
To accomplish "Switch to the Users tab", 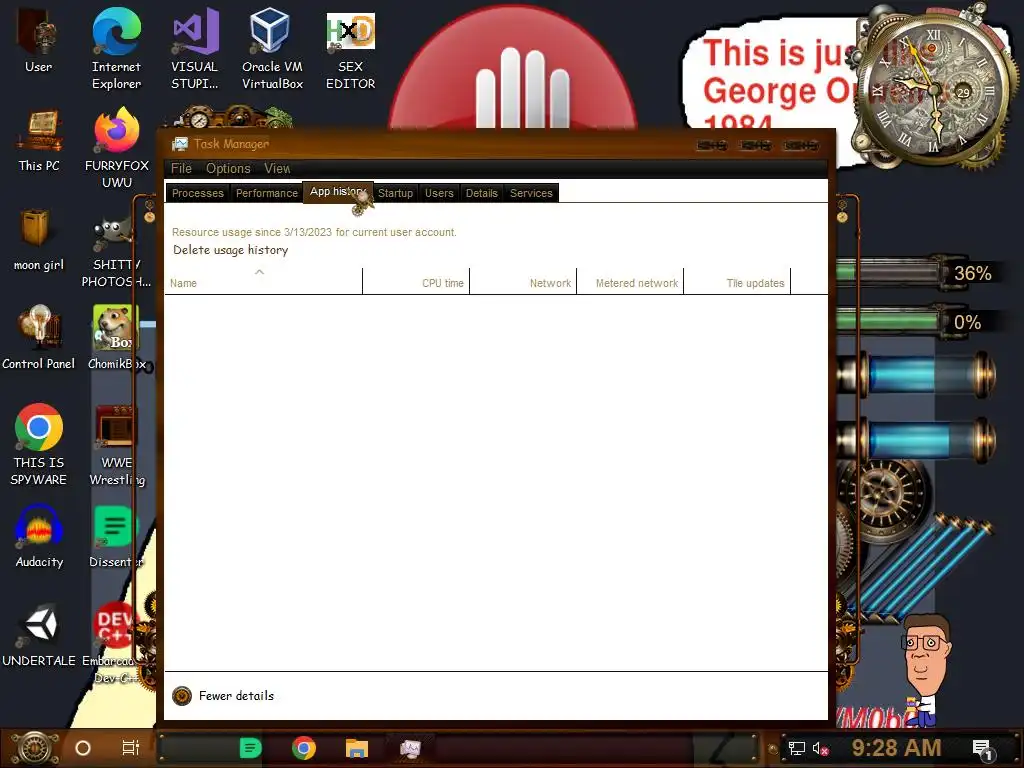I will 439,193.
